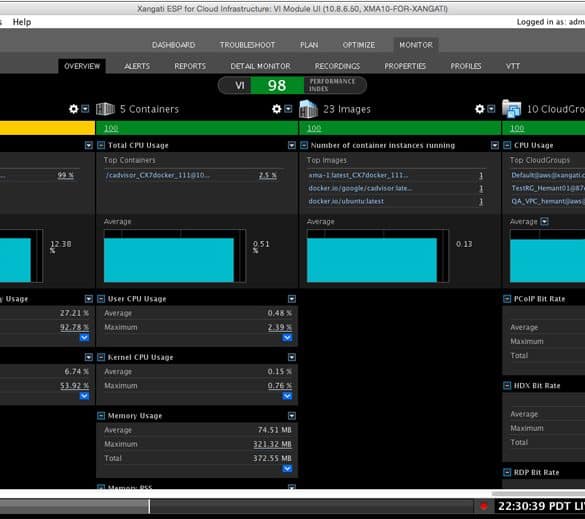Screen dimensions: 585x519
Task: Switch to the TROUBLESHOOT tab
Action: pos(247,45)
